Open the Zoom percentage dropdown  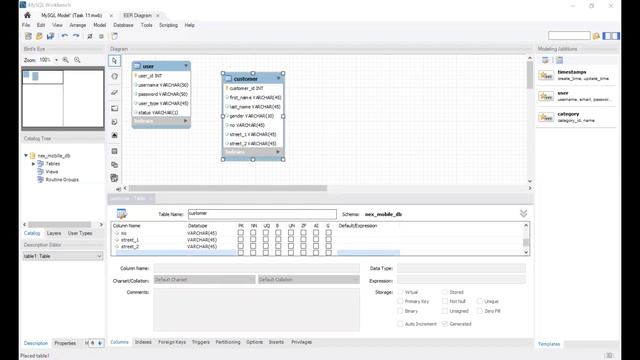click(x=56, y=60)
